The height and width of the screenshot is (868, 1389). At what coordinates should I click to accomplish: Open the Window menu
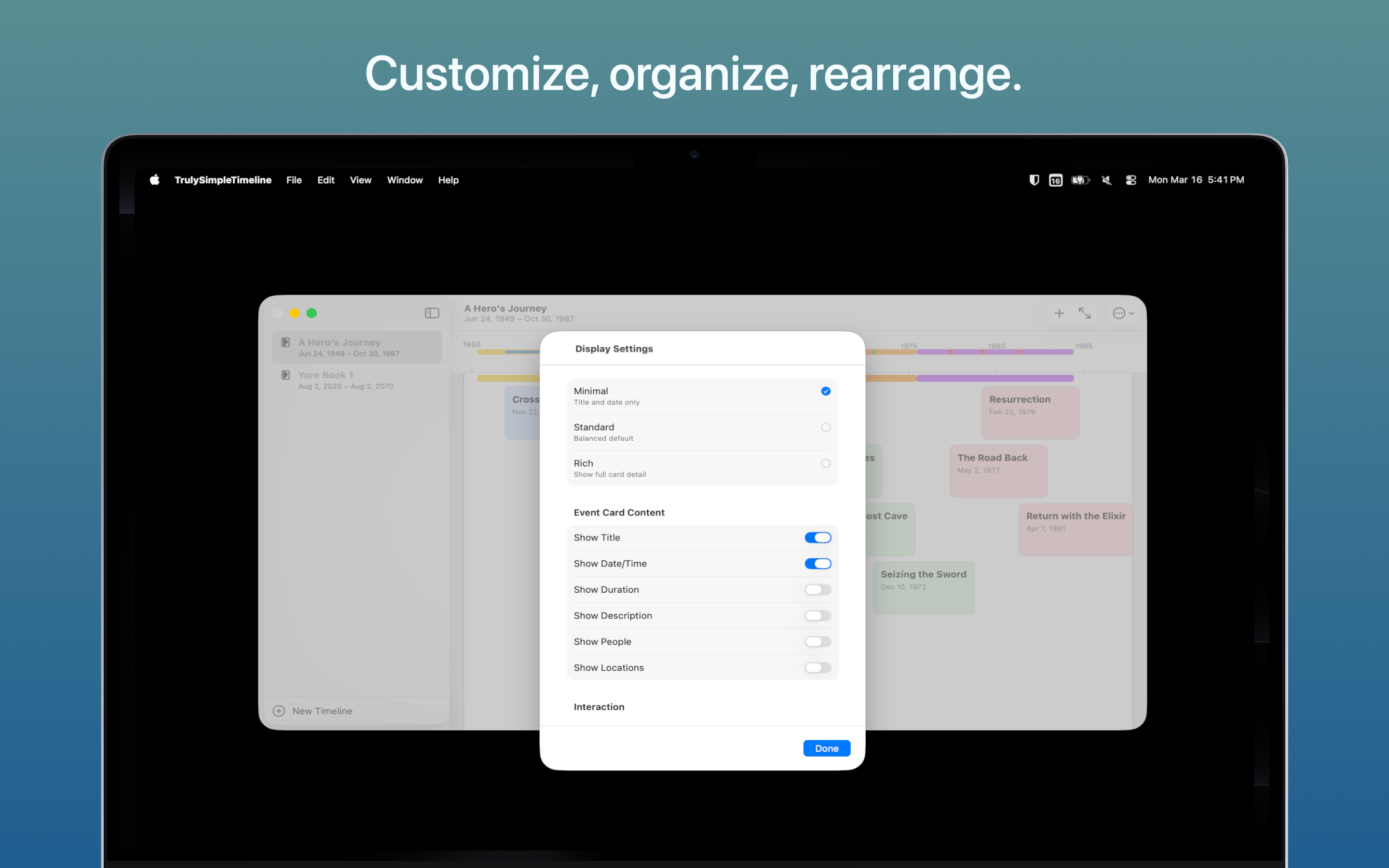(404, 180)
